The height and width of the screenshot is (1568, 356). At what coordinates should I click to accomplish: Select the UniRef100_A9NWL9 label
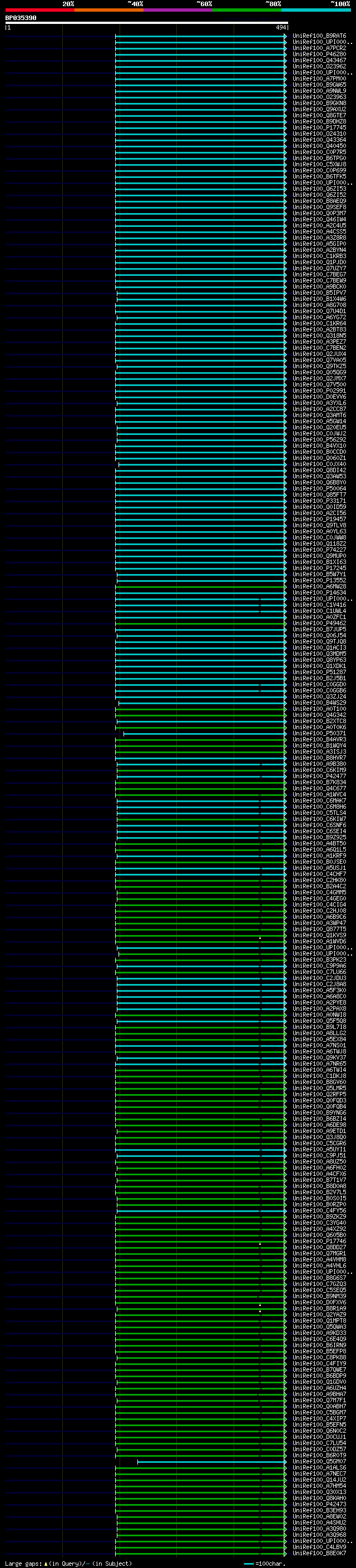point(319,91)
